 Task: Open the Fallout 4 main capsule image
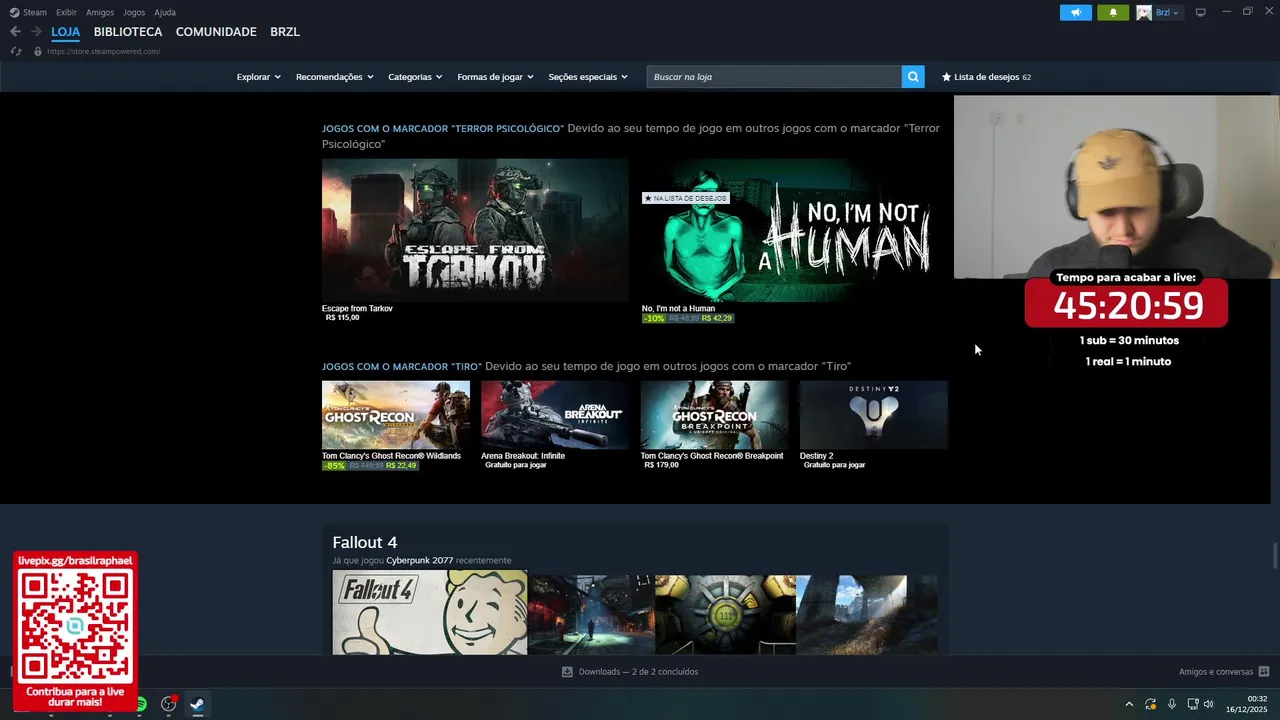(x=430, y=613)
